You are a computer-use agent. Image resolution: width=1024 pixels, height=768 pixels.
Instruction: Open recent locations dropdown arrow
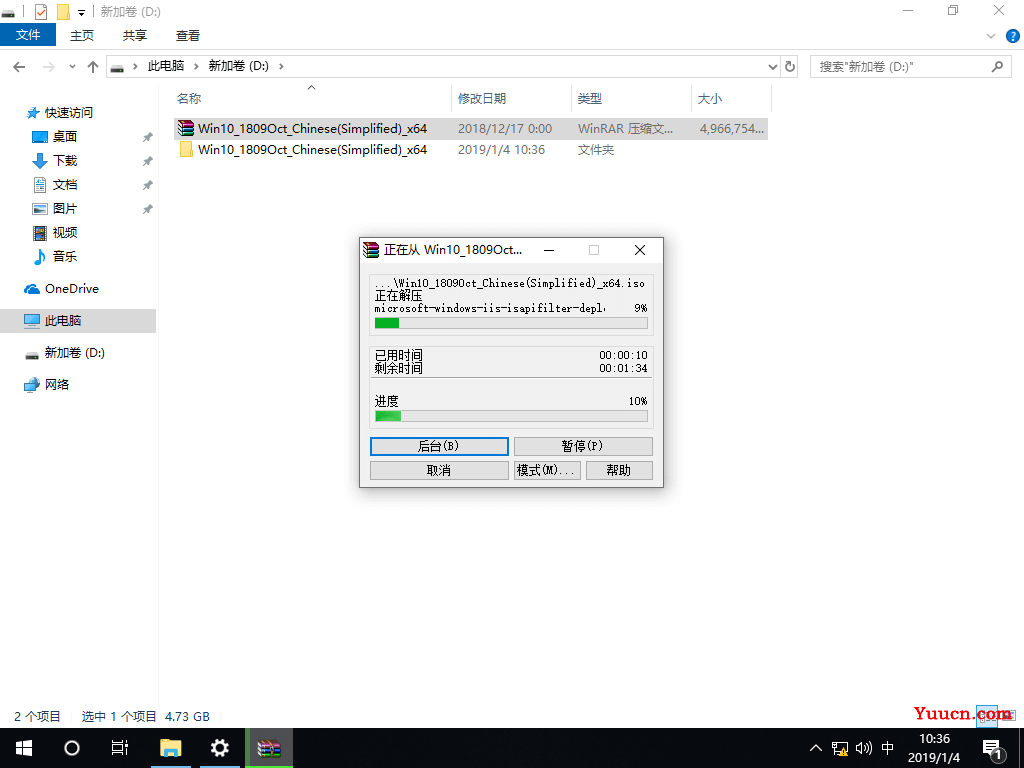pos(72,67)
